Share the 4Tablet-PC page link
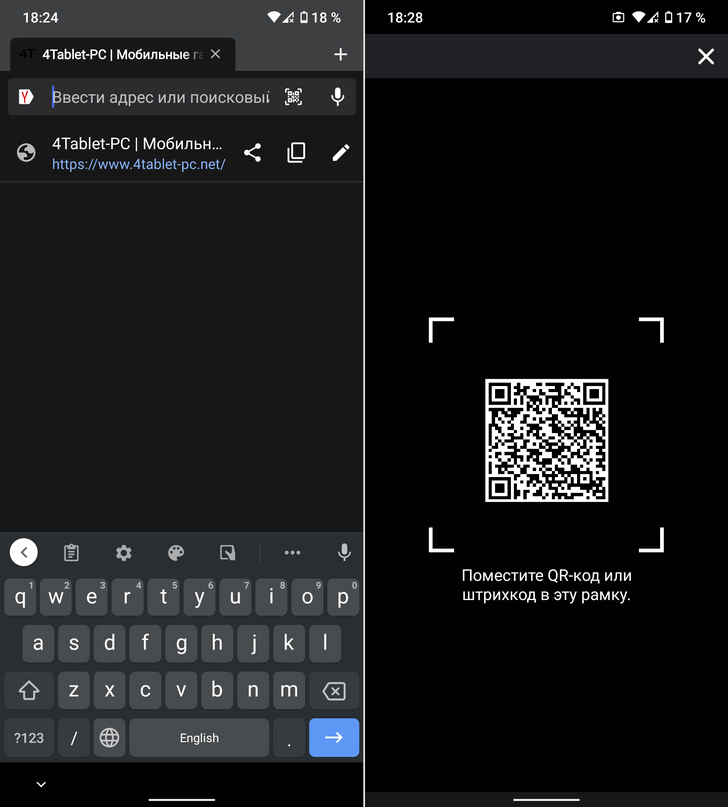Screen dimensions: 728x807 [x=252, y=153]
